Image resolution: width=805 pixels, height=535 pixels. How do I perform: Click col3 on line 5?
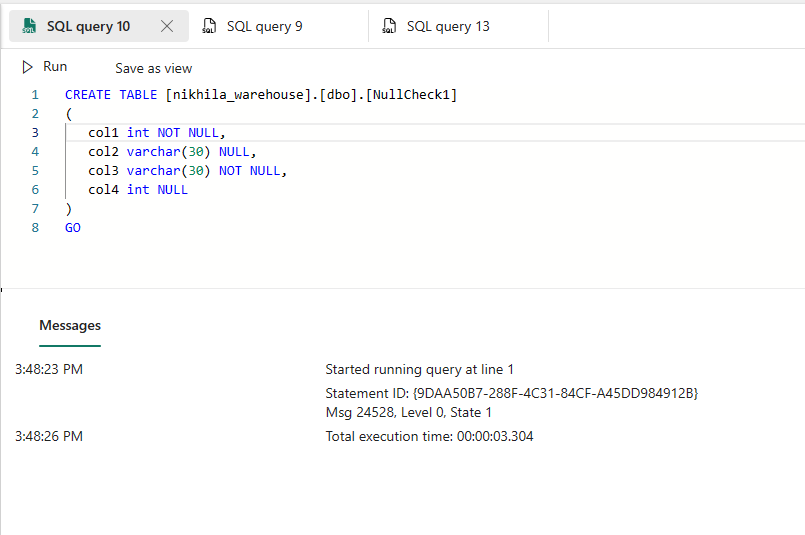coord(103,171)
